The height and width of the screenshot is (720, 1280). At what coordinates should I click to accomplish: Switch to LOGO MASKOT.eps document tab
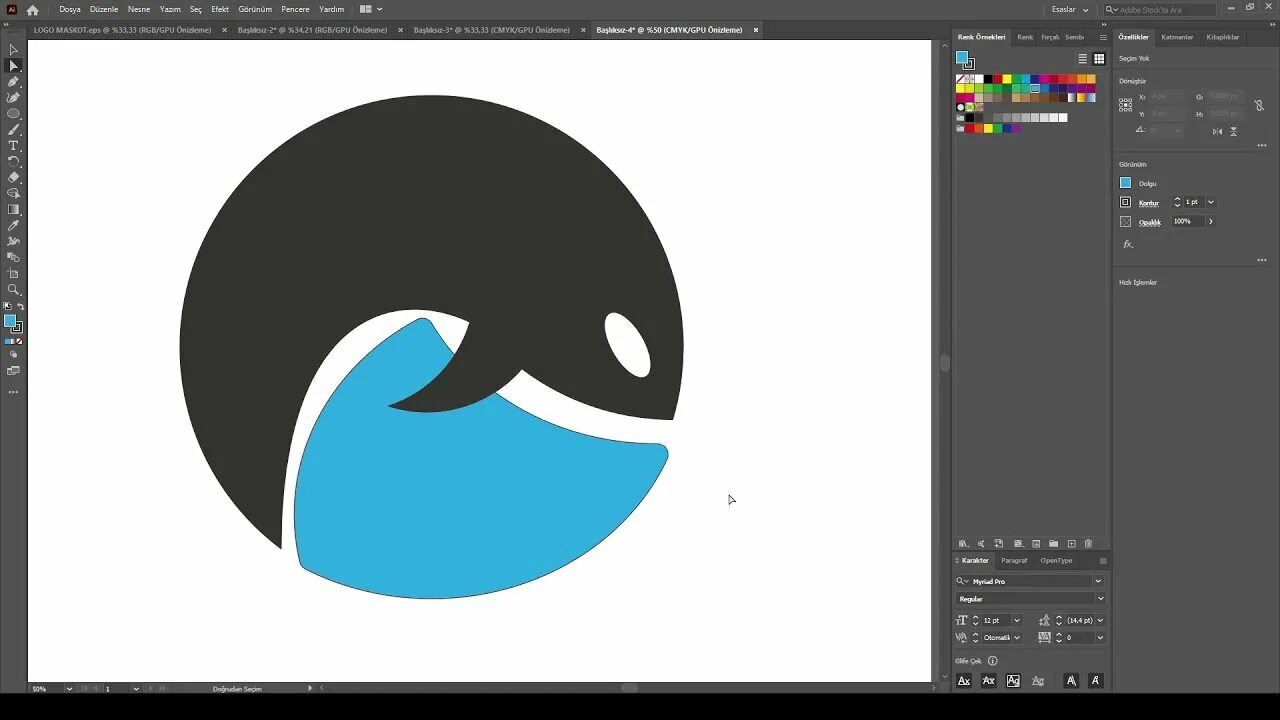(x=123, y=30)
